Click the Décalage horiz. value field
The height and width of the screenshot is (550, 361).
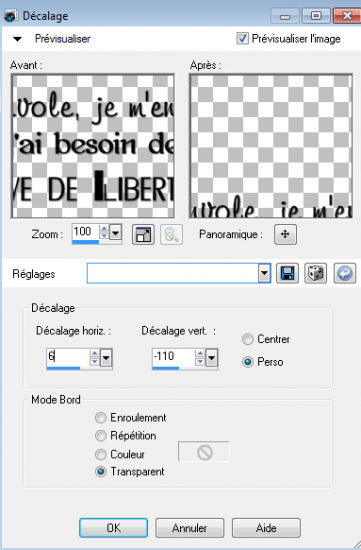[68, 357]
